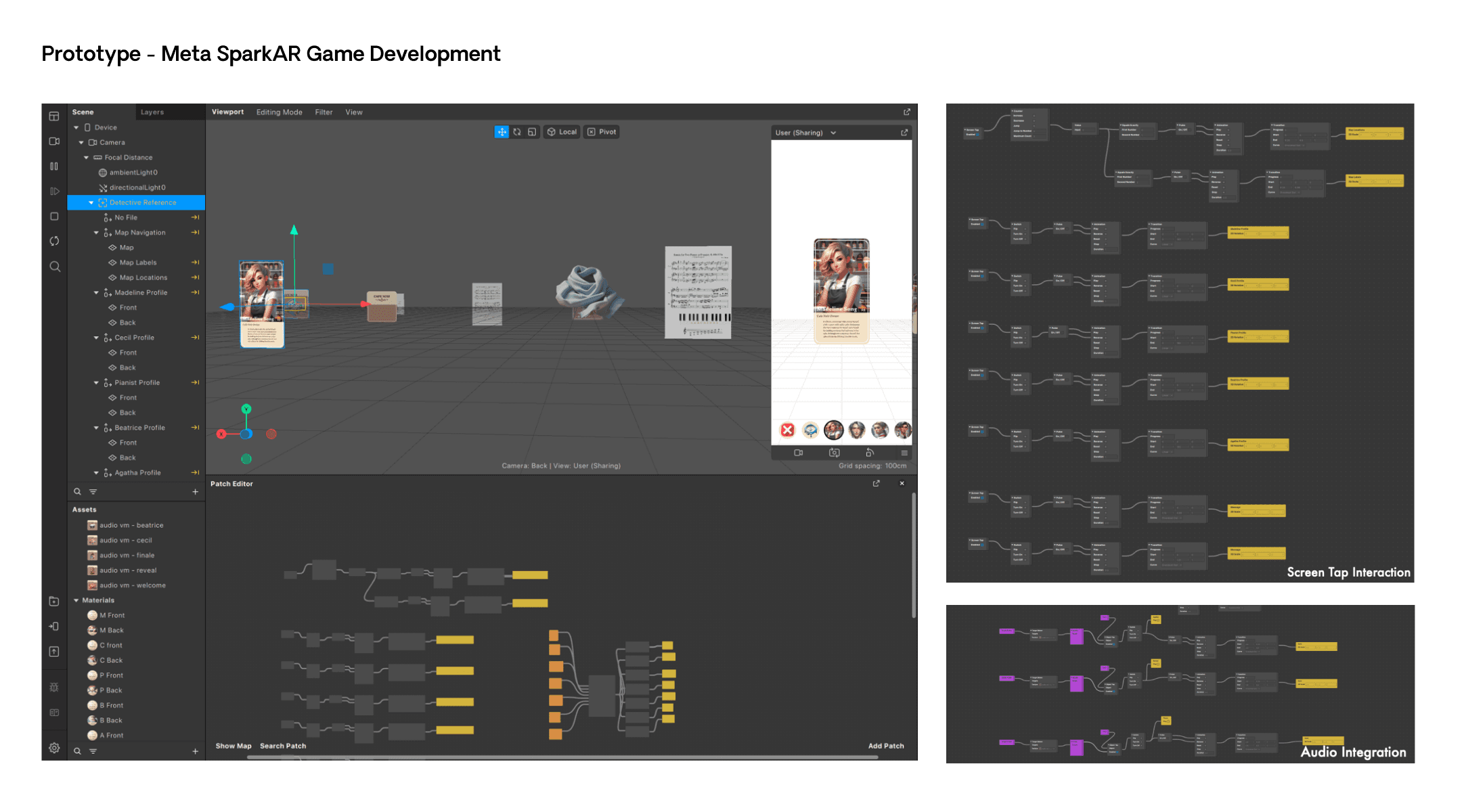Select the move/translate gizmo icon
1462x812 pixels.
point(498,131)
